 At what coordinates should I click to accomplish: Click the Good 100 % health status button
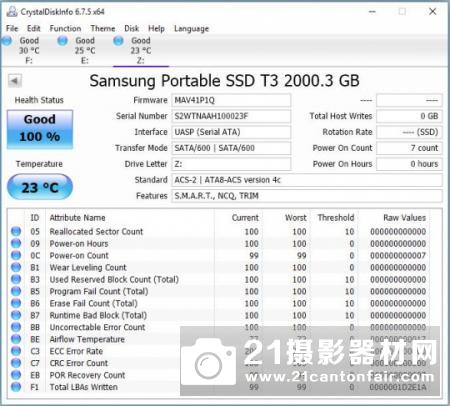[x=40, y=129]
